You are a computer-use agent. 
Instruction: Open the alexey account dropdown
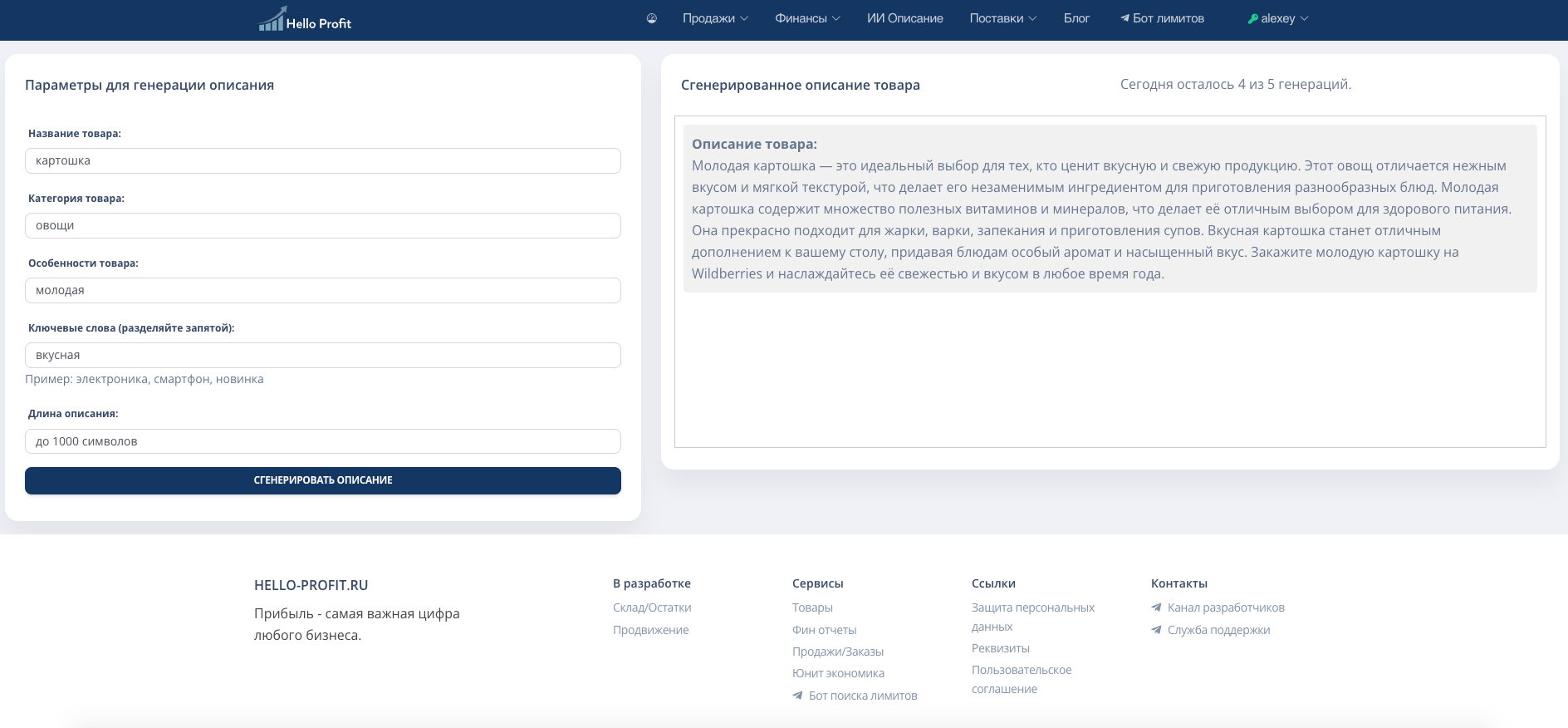(x=1278, y=18)
